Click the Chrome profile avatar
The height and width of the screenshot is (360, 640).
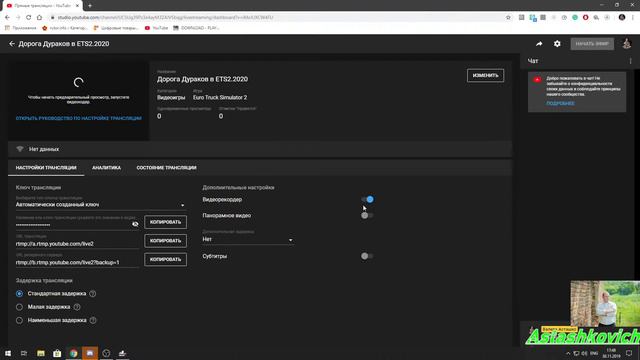[622, 17]
